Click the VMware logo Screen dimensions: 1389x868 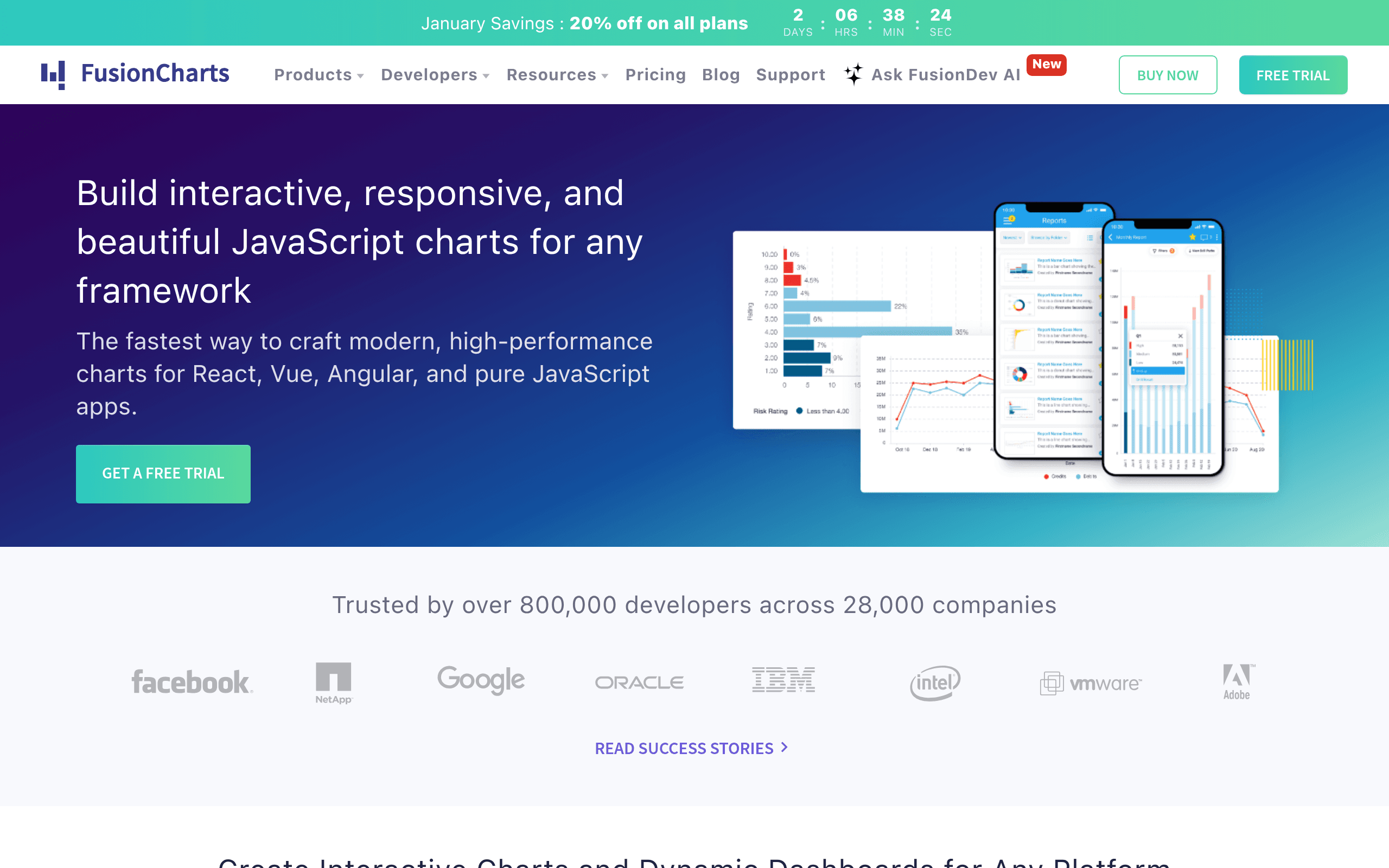point(1091,683)
